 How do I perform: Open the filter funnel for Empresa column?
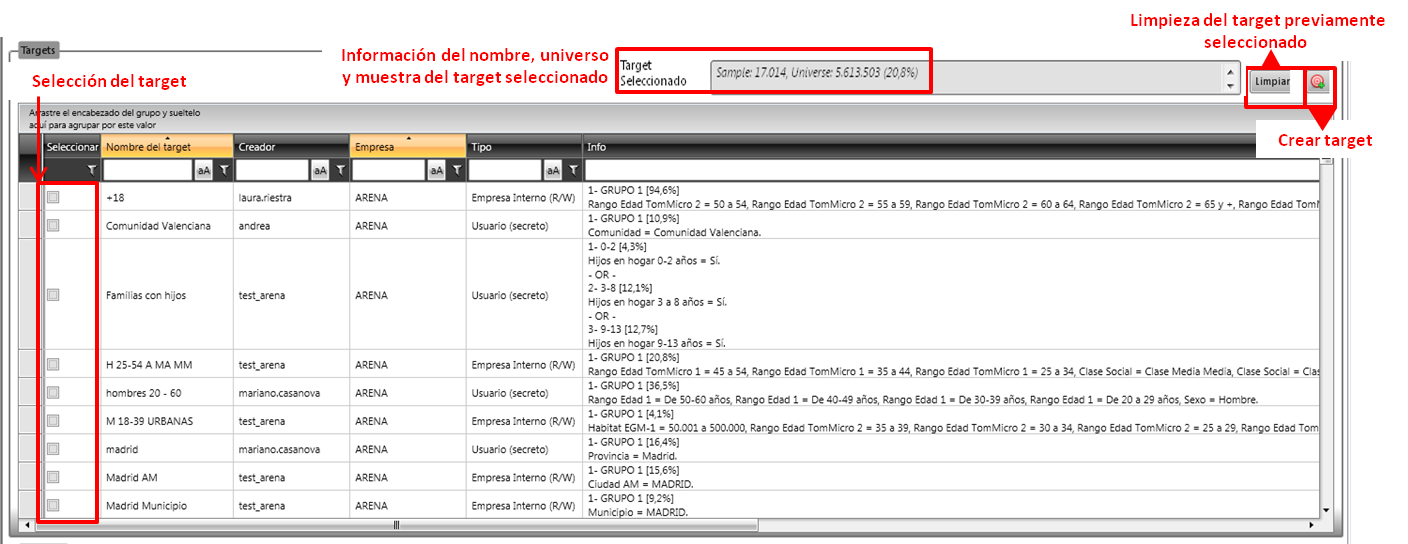[456, 171]
